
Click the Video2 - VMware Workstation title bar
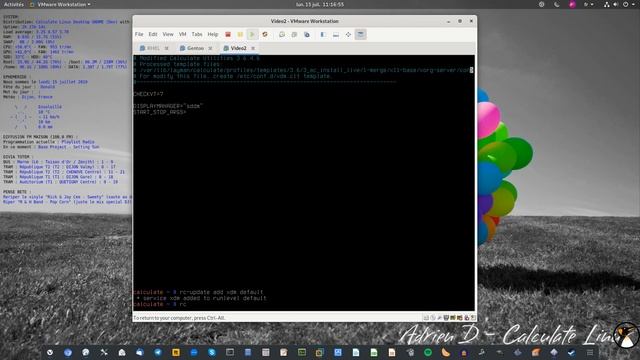click(x=304, y=21)
